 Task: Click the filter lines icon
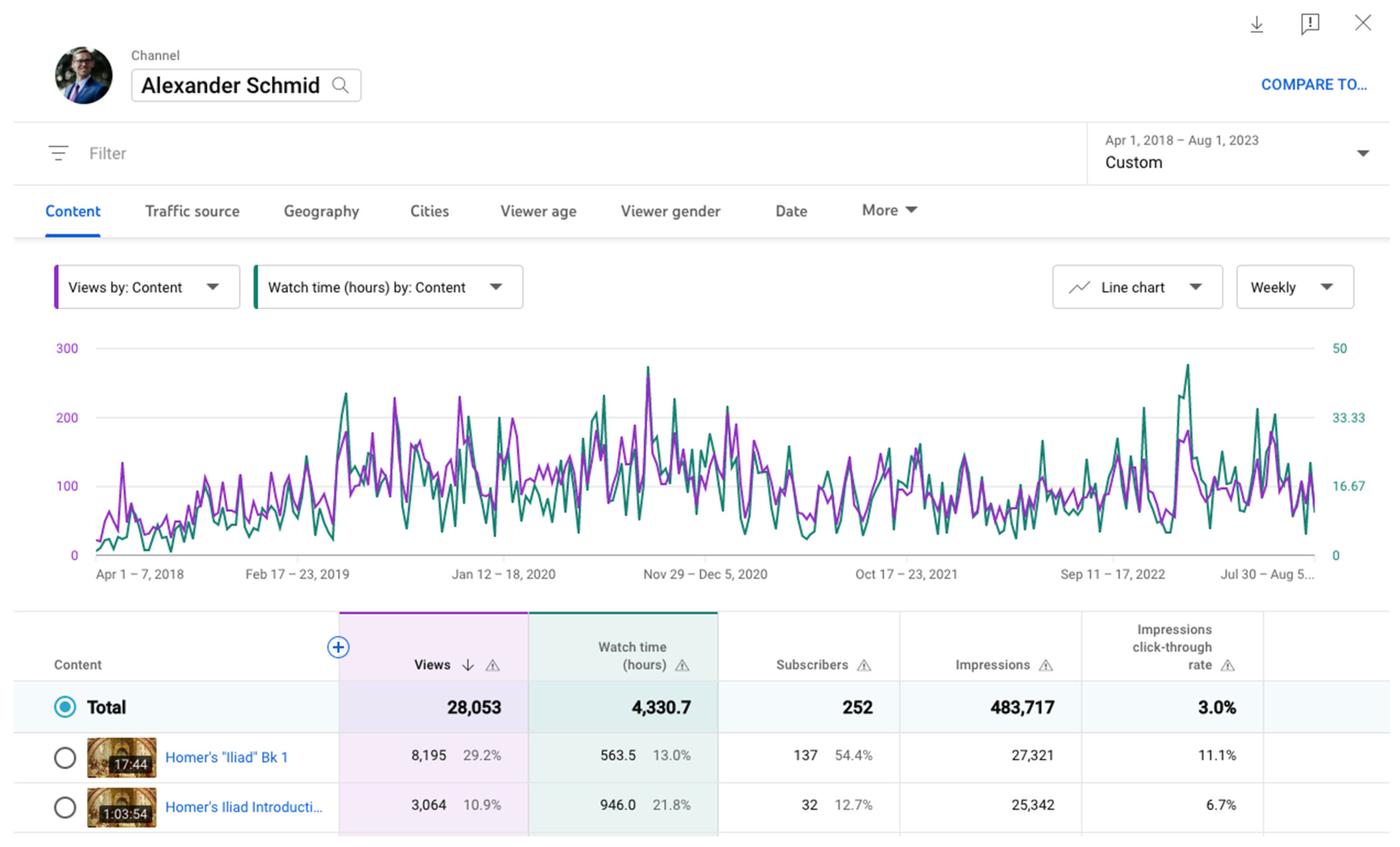(x=58, y=153)
